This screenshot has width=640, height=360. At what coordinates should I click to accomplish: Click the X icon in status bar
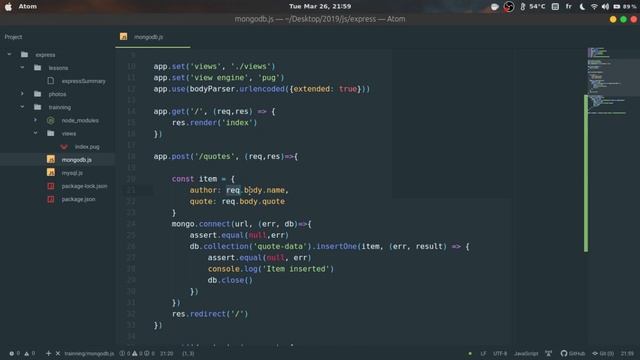[x=58, y=353]
